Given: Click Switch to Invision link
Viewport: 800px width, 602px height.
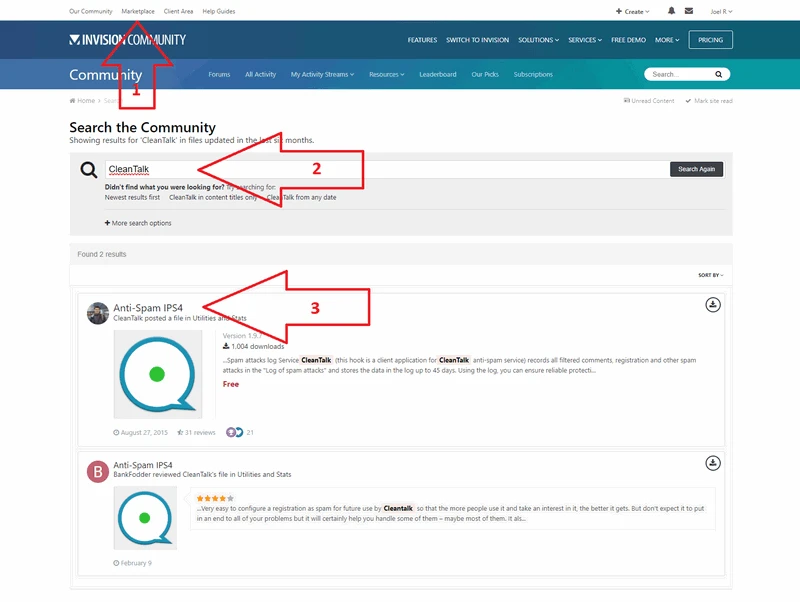Looking at the screenshot, I should click(x=478, y=40).
